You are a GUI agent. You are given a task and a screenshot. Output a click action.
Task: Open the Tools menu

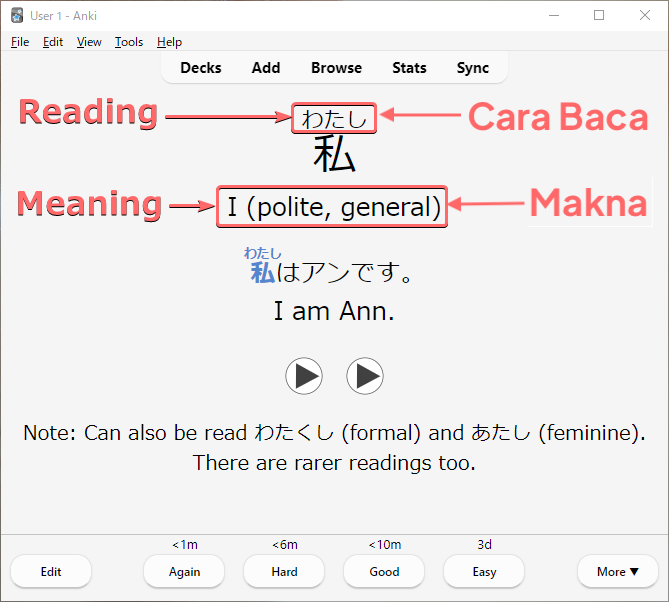[129, 42]
